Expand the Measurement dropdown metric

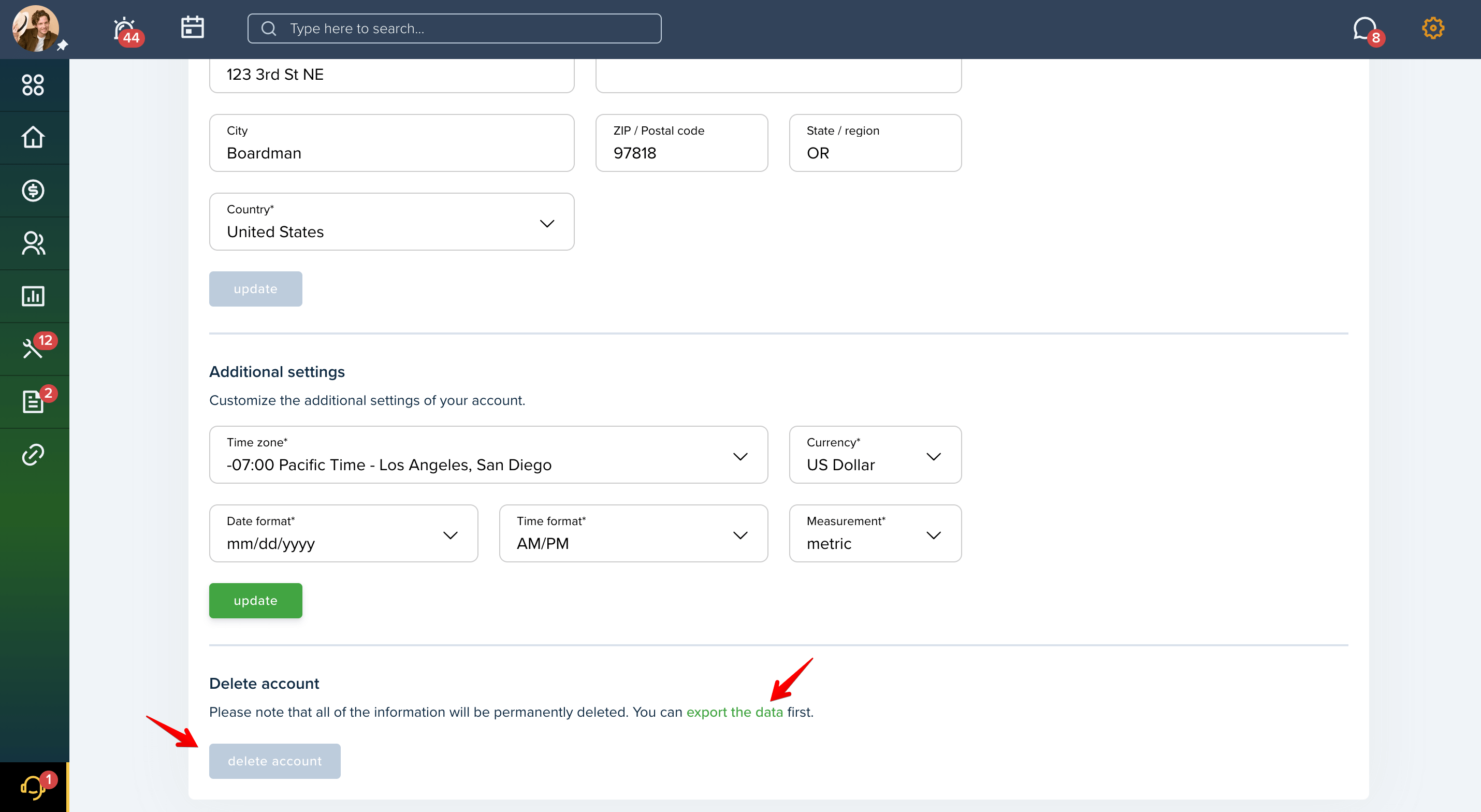tap(875, 533)
